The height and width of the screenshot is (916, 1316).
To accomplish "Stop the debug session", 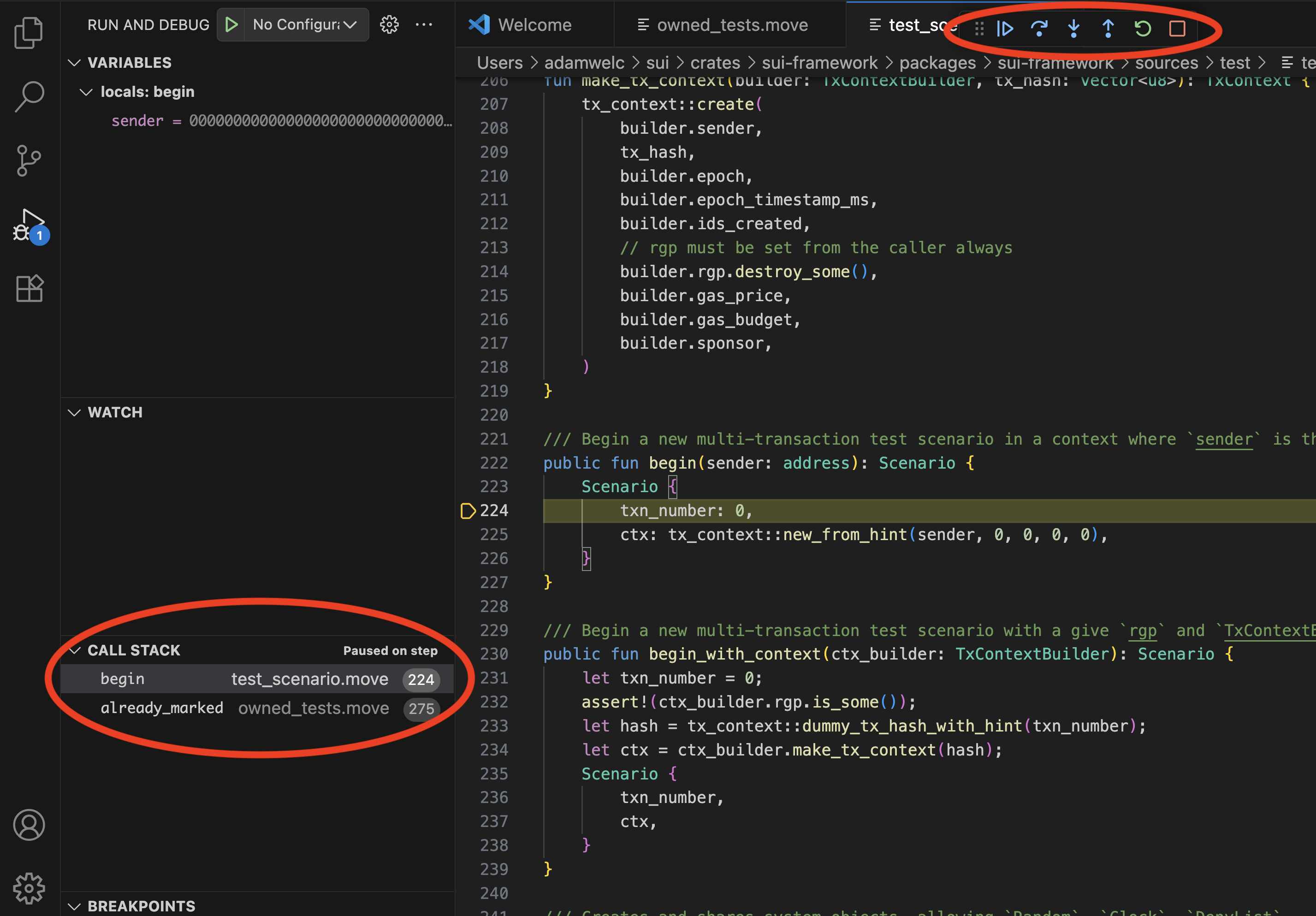I will 1178,28.
